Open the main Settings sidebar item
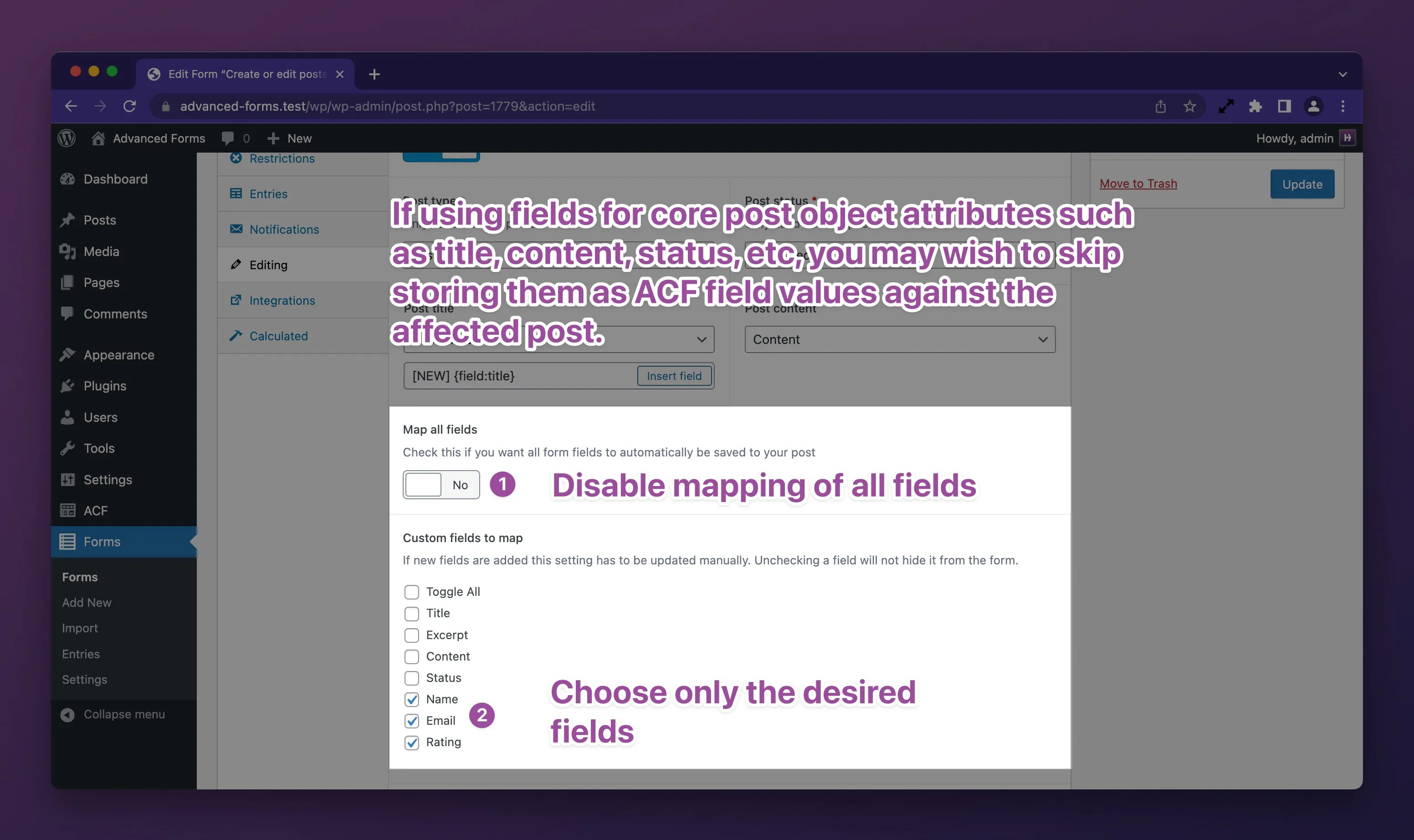The width and height of the screenshot is (1414, 840). point(124,479)
